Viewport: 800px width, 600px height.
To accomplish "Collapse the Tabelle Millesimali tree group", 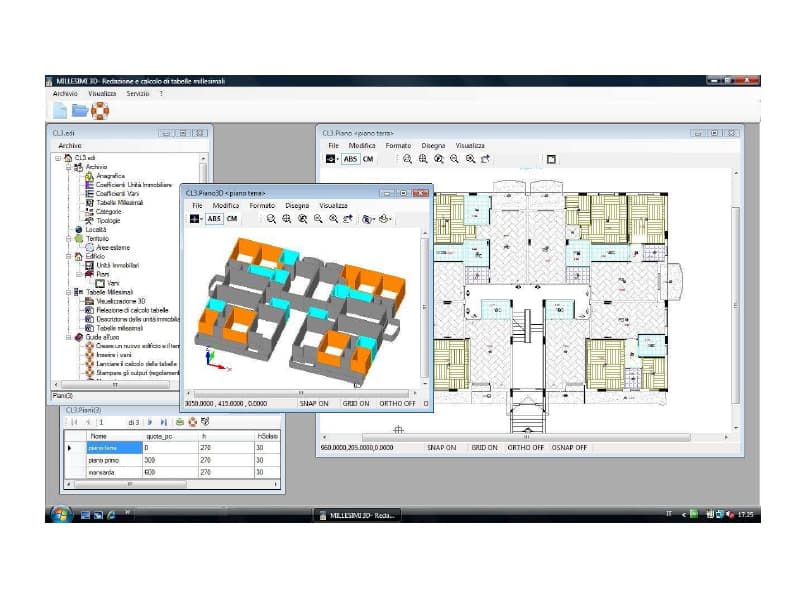I will [68, 292].
